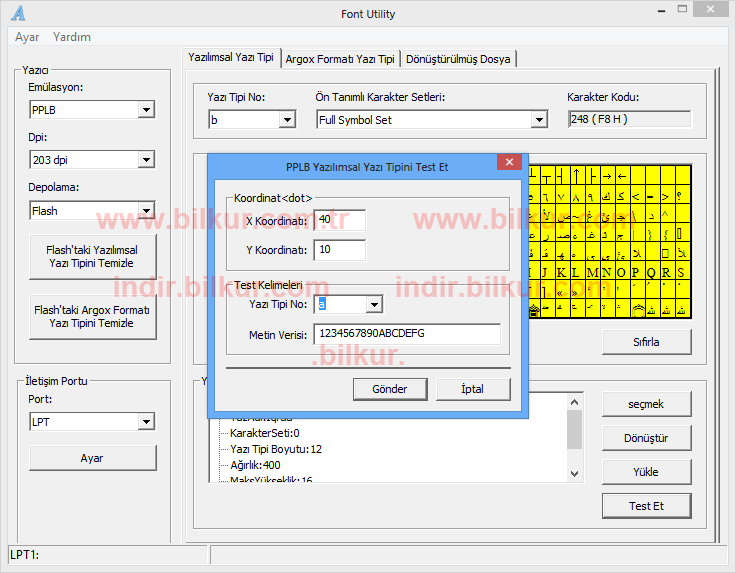Open the Yardım menu
Screen dimensions: 736x573
72,37
